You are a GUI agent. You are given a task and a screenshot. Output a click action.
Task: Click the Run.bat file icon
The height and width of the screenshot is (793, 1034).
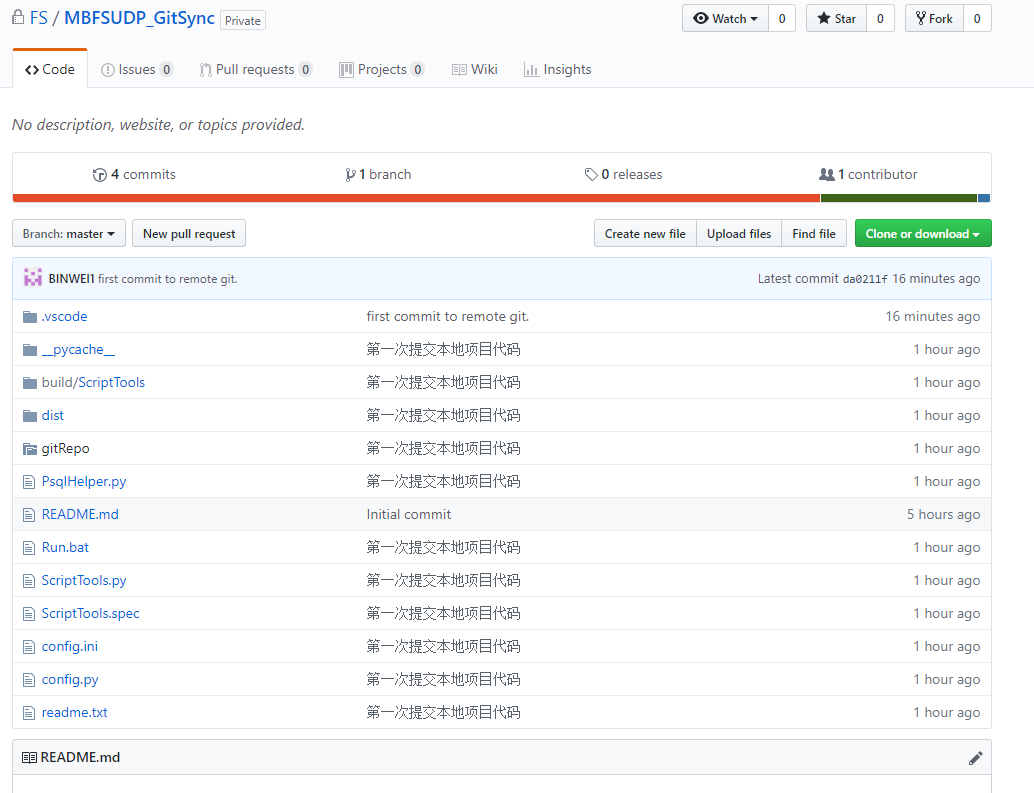(x=29, y=548)
